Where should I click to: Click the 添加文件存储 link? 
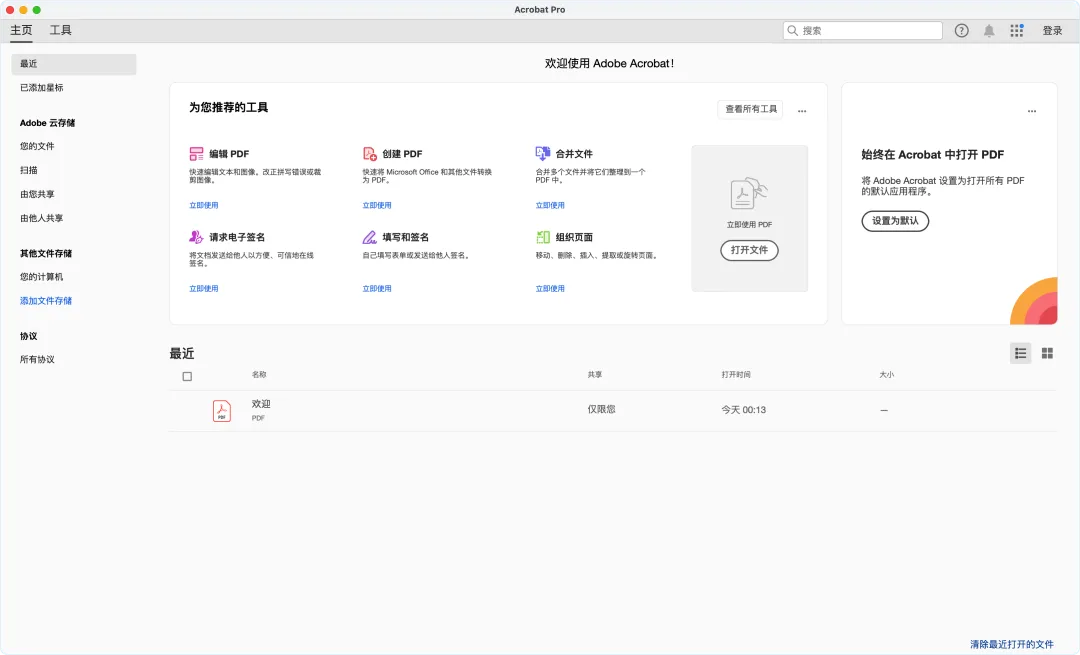pyautogui.click(x=46, y=301)
